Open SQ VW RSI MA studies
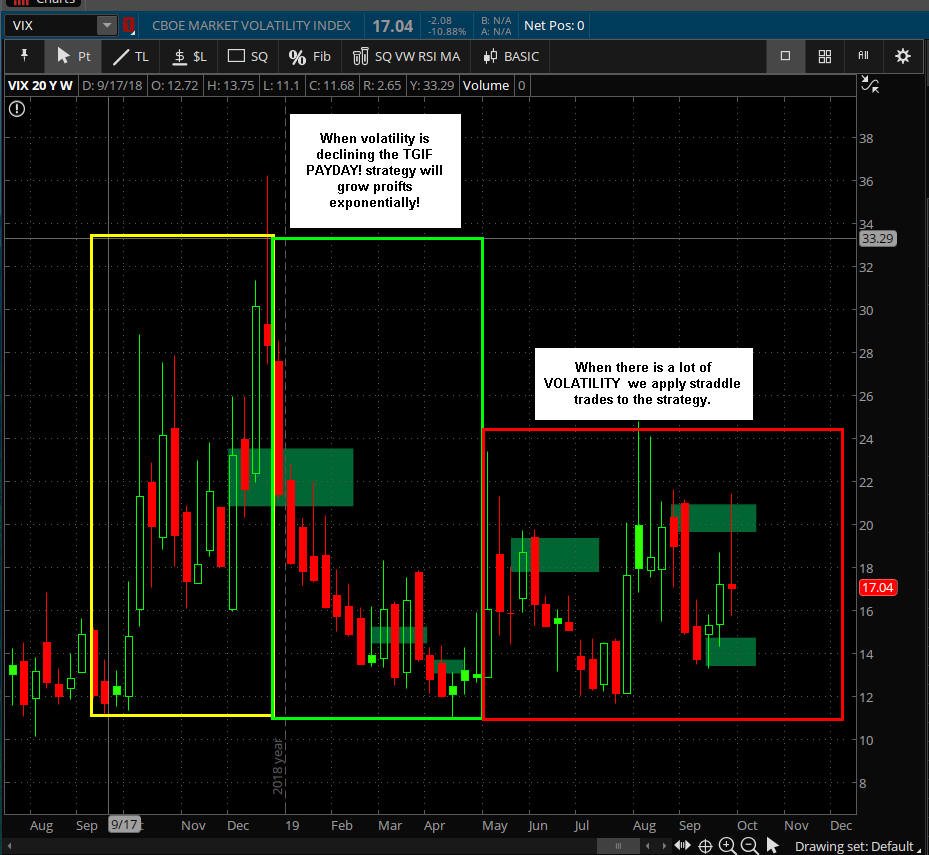Screen dimensions: 929x855 pyautogui.click(x=406, y=56)
